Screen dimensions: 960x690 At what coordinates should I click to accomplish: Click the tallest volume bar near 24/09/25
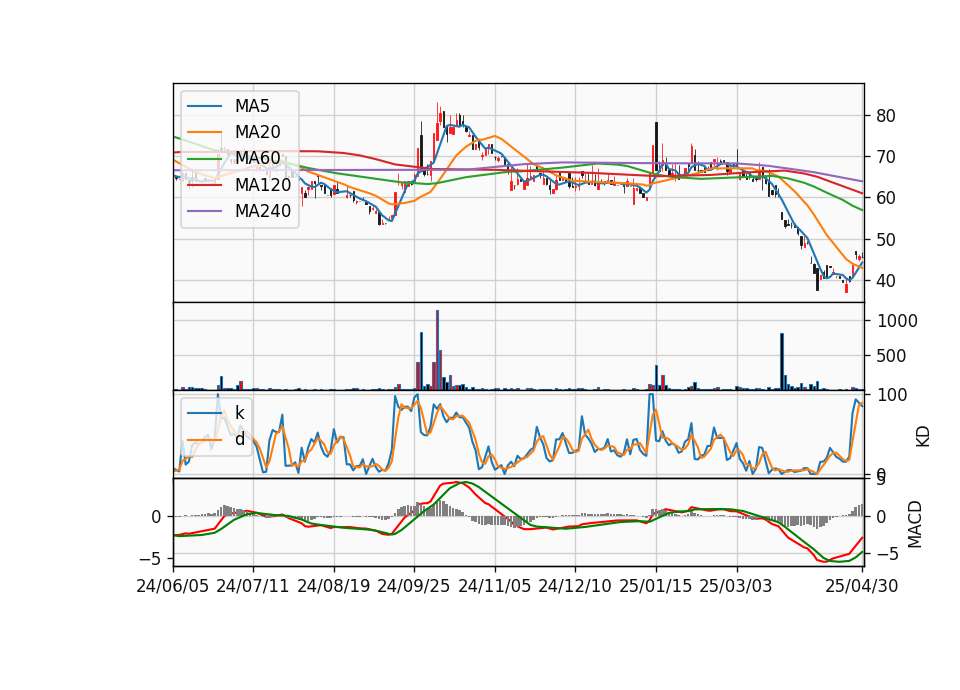click(x=437, y=350)
